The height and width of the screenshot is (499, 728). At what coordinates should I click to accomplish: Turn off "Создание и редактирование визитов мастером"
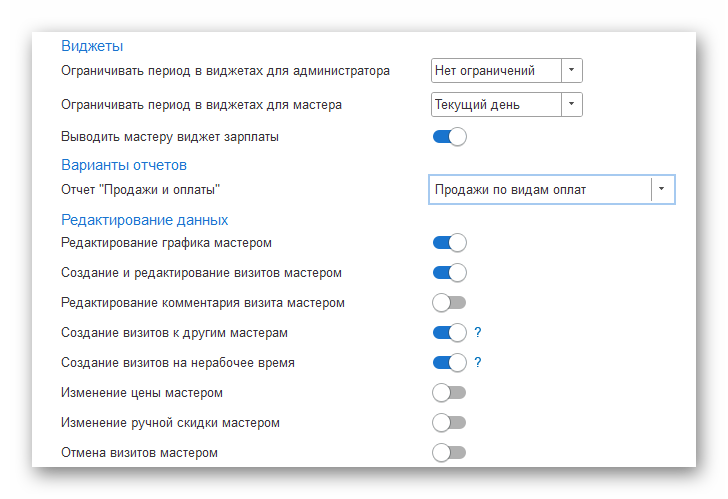click(449, 273)
